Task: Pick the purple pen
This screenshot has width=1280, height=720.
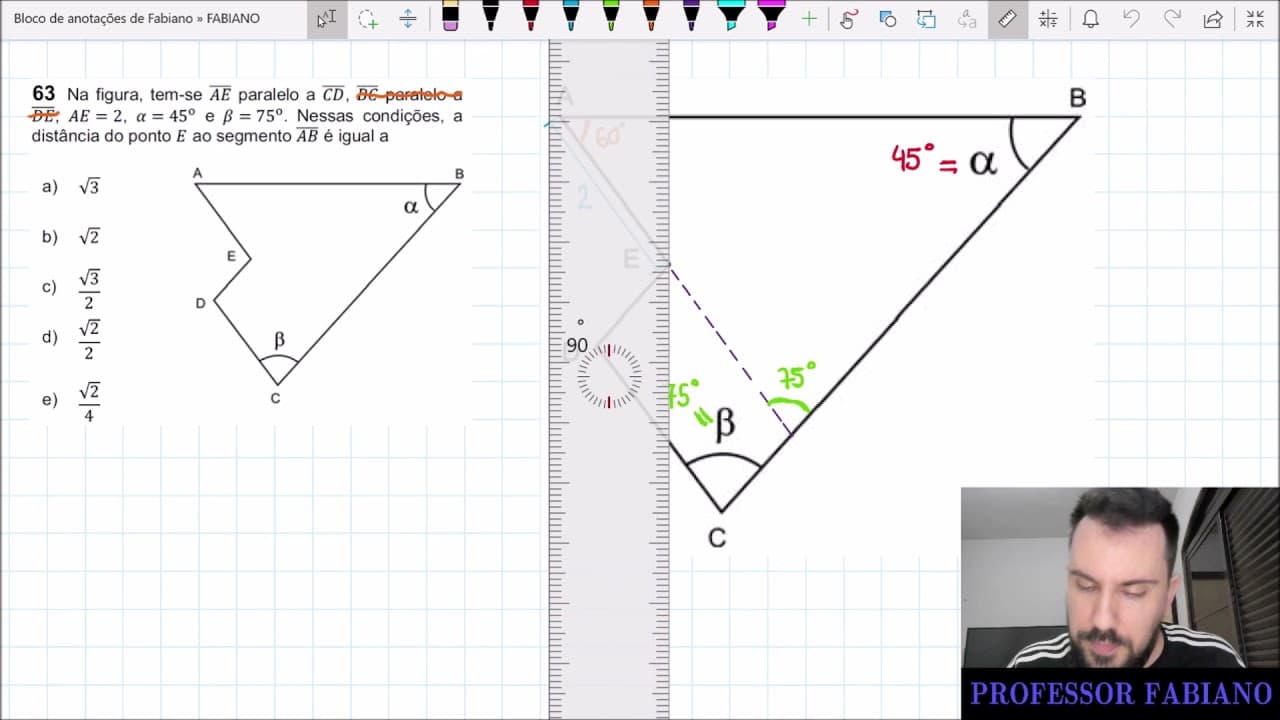Action: [x=690, y=17]
